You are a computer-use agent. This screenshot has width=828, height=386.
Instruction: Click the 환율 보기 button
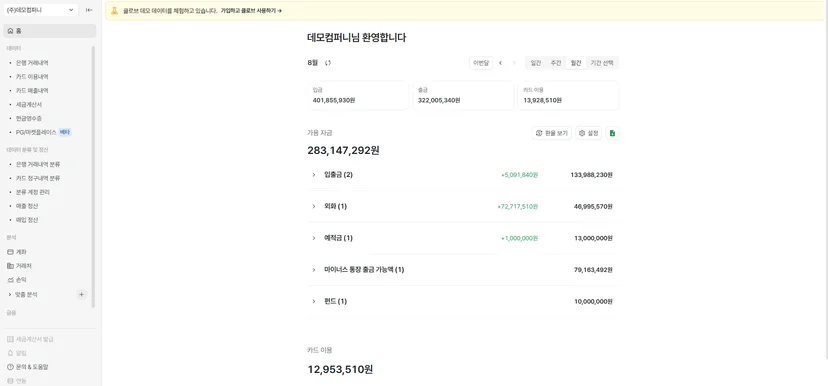pyautogui.click(x=551, y=133)
